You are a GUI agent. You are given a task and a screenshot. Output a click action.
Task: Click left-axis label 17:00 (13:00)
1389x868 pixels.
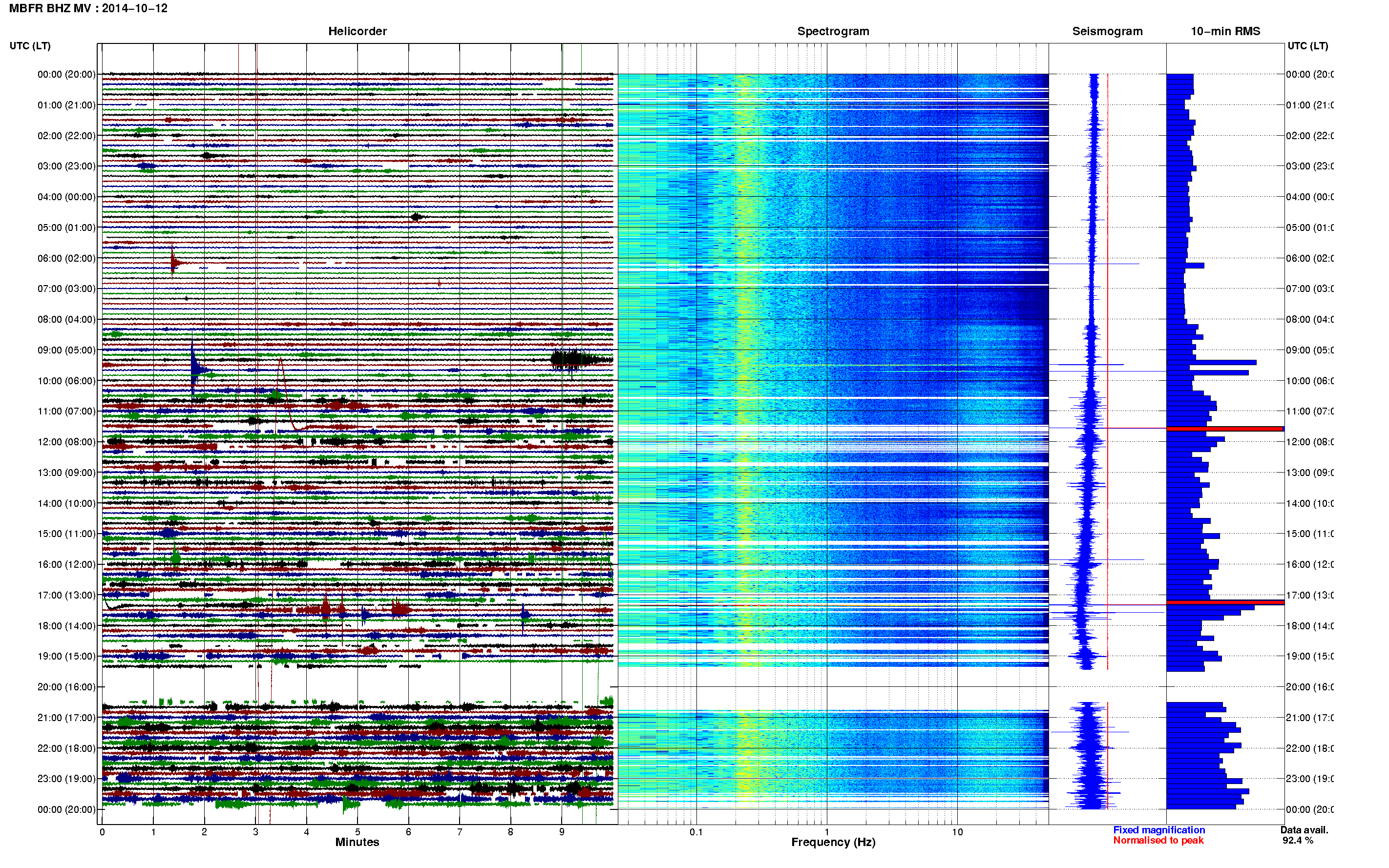(x=66, y=595)
